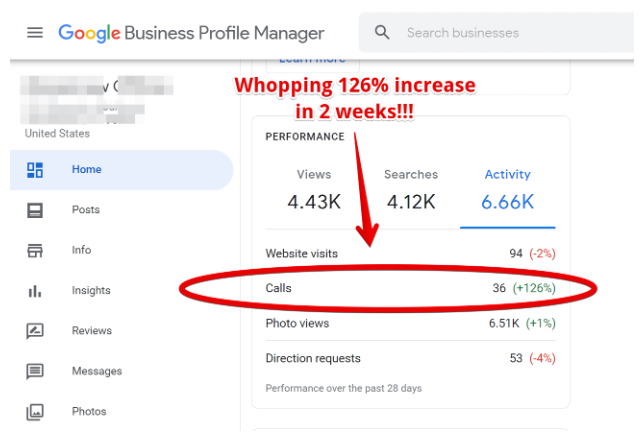Select the Activity performance tab
Screen dimensions: 640x436
pyautogui.click(x=507, y=188)
